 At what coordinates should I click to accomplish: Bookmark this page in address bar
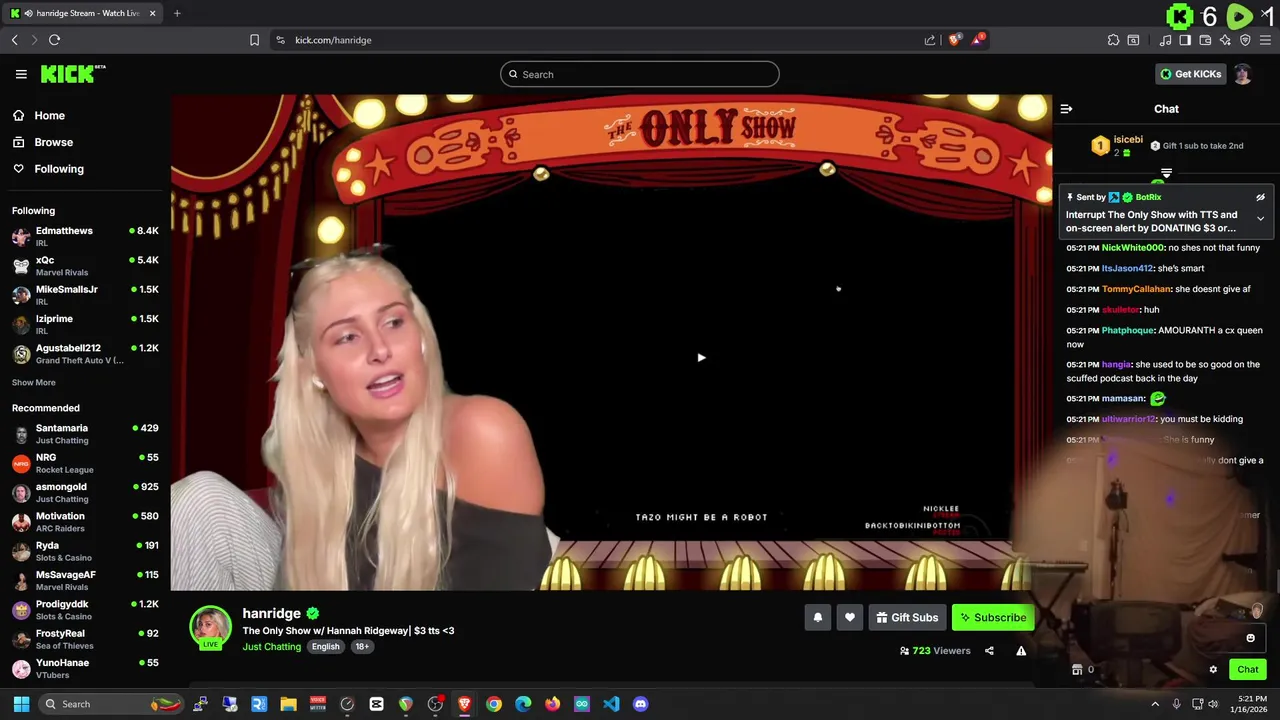(254, 40)
